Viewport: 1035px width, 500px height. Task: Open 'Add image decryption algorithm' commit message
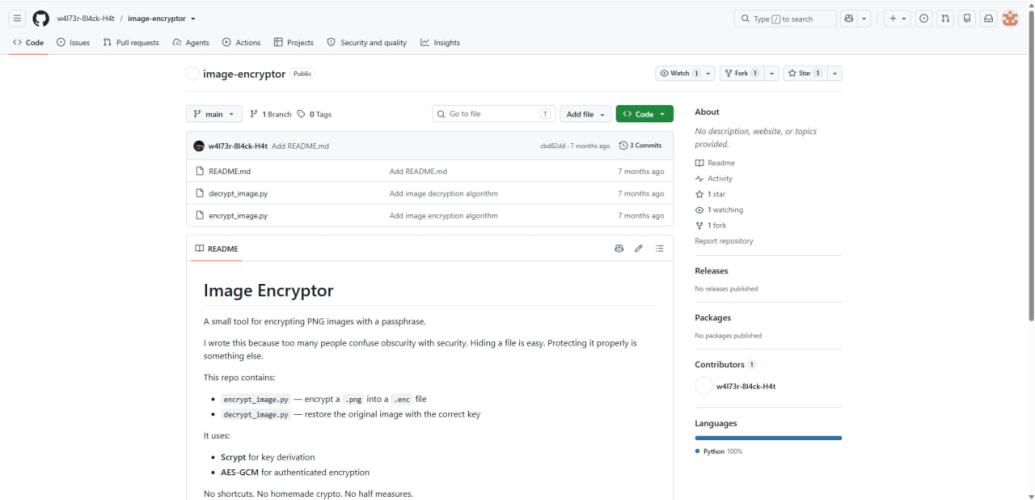pos(444,194)
